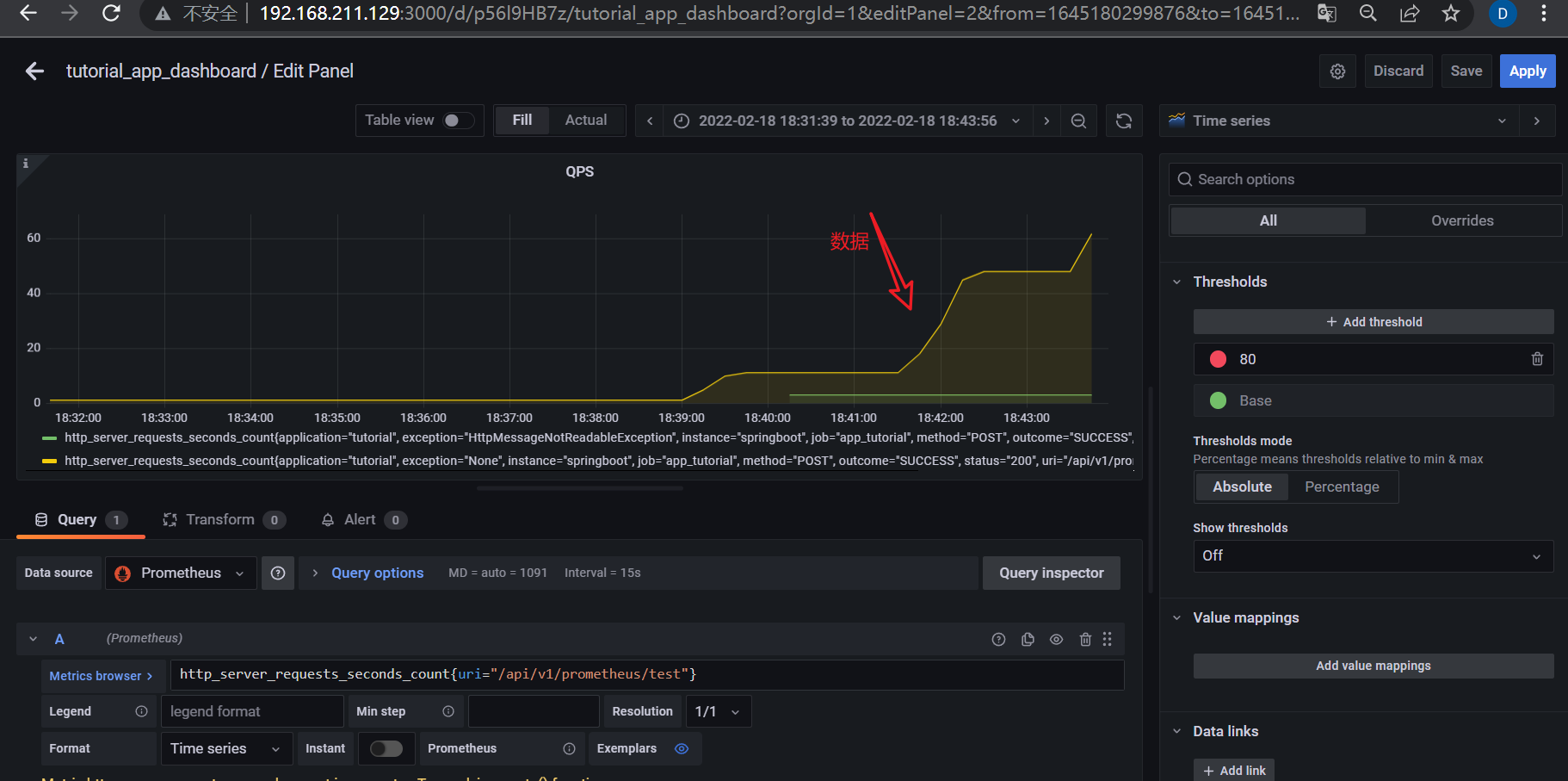Collapse query A row

(x=33, y=639)
